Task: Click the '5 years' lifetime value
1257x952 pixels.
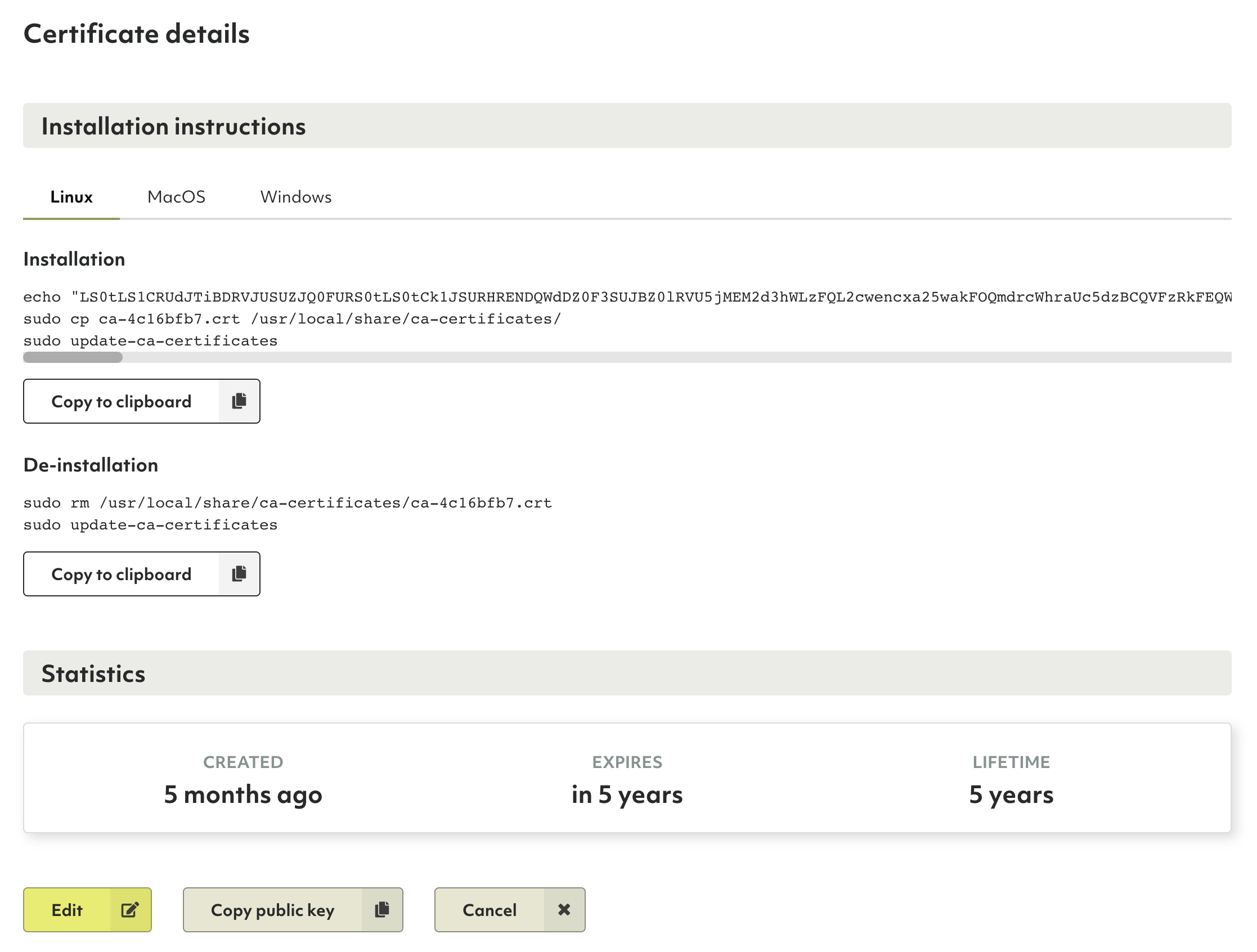Action: [x=1012, y=795]
